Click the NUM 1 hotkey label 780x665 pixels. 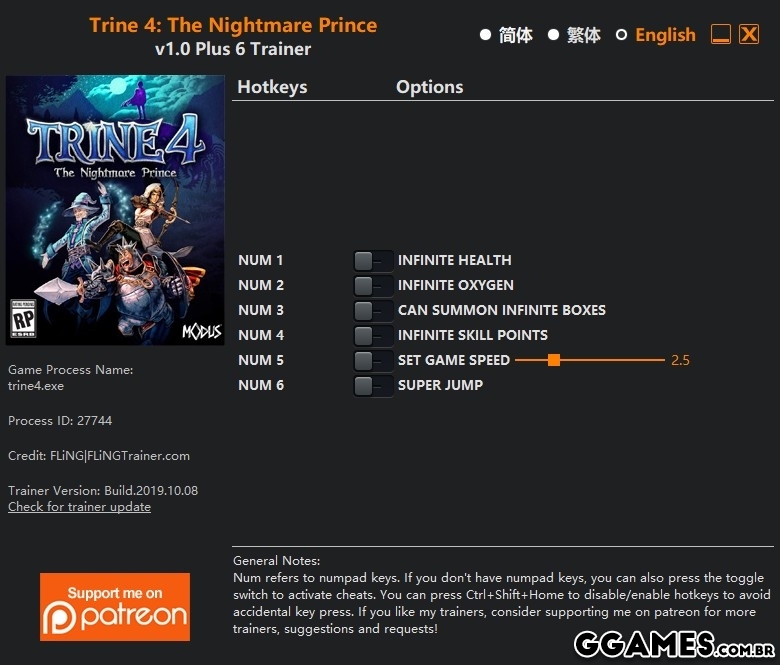261,260
